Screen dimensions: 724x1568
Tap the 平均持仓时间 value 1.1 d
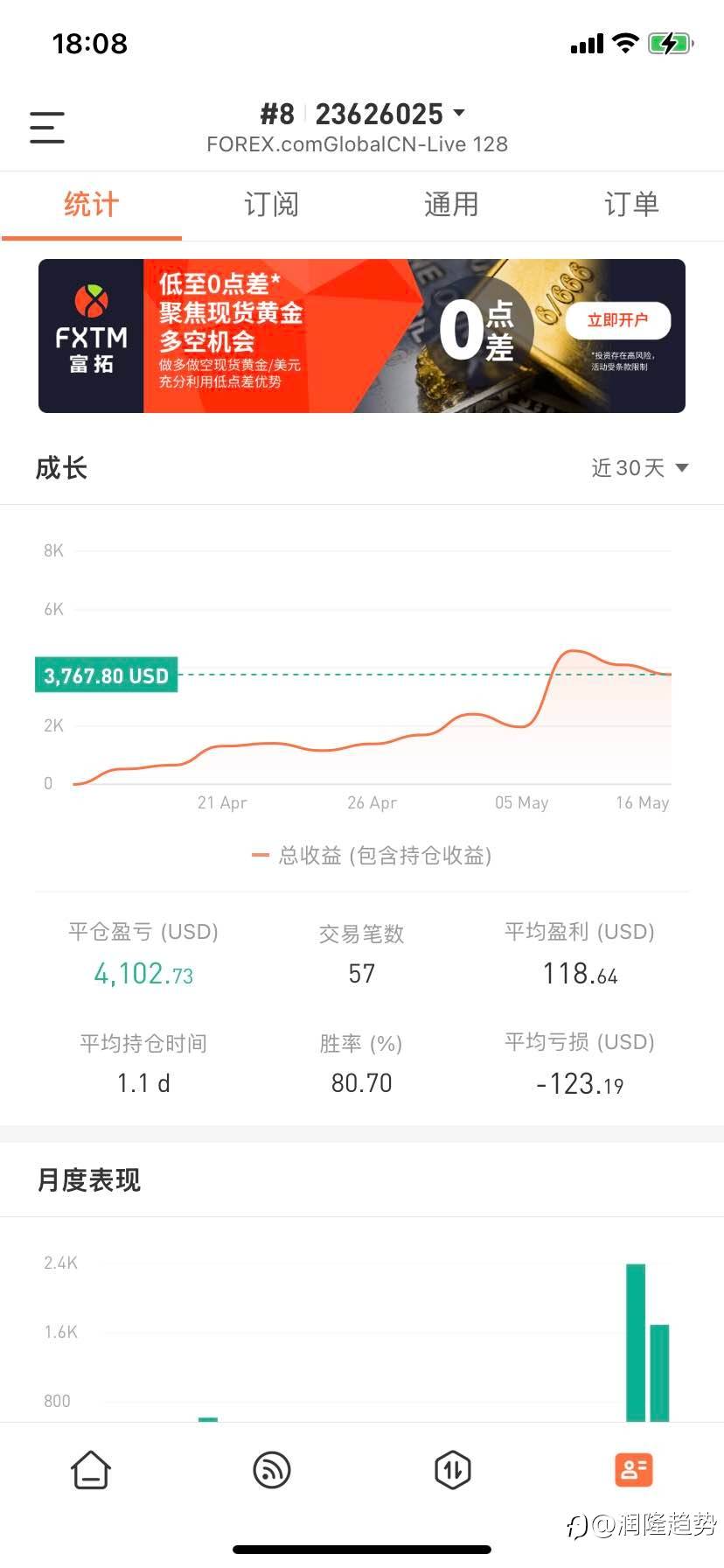[x=143, y=1083]
